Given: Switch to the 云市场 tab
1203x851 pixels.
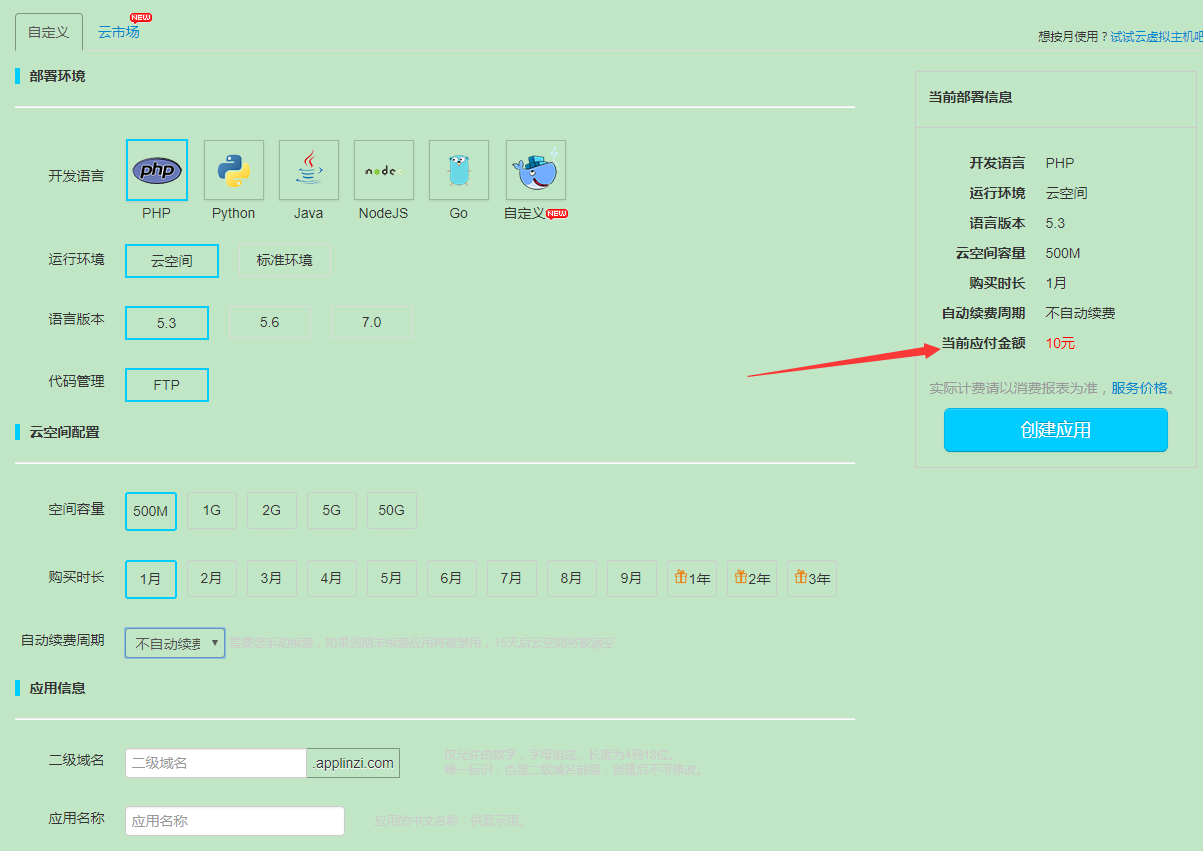Looking at the screenshot, I should coord(119,32).
